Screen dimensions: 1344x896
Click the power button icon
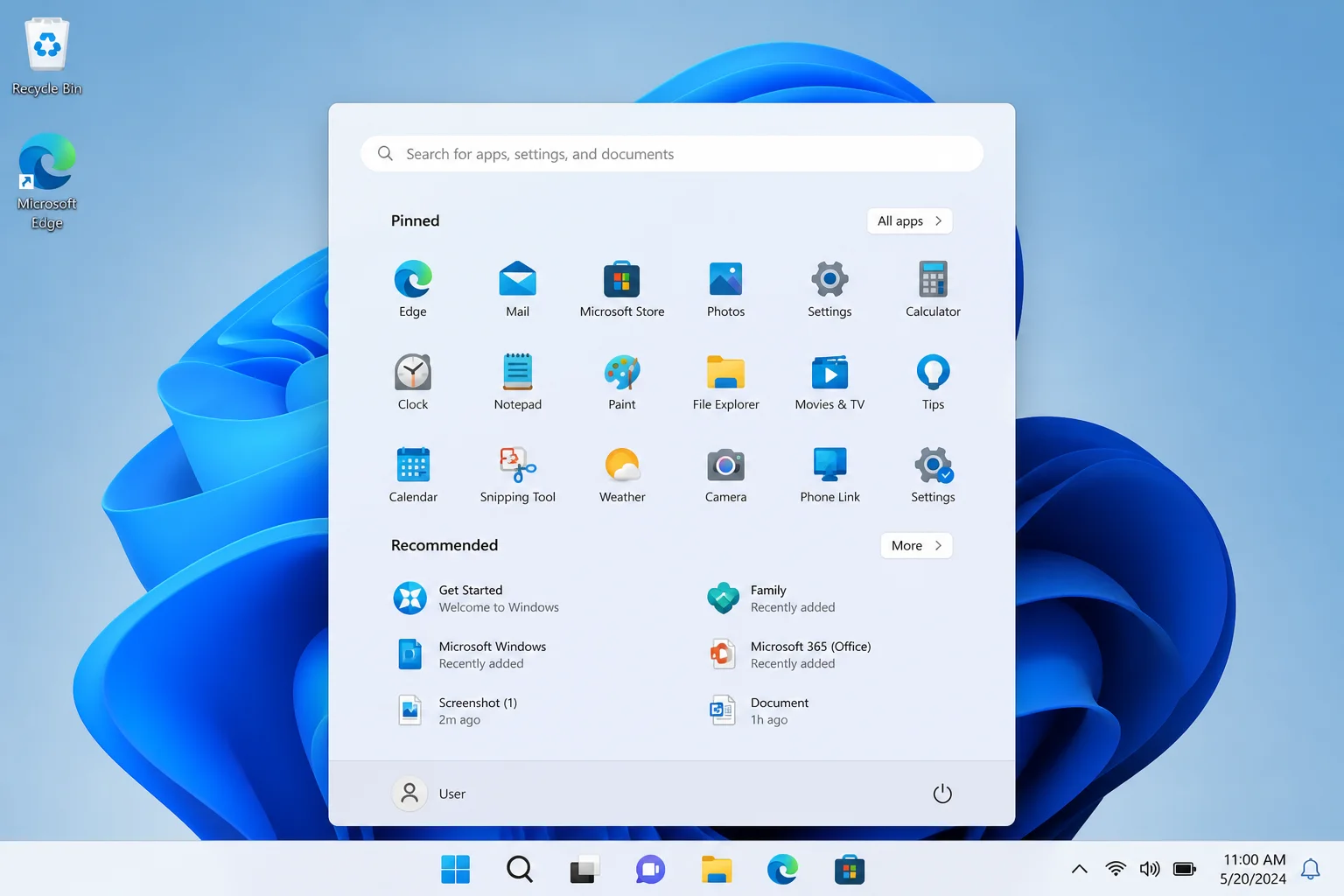click(x=942, y=794)
